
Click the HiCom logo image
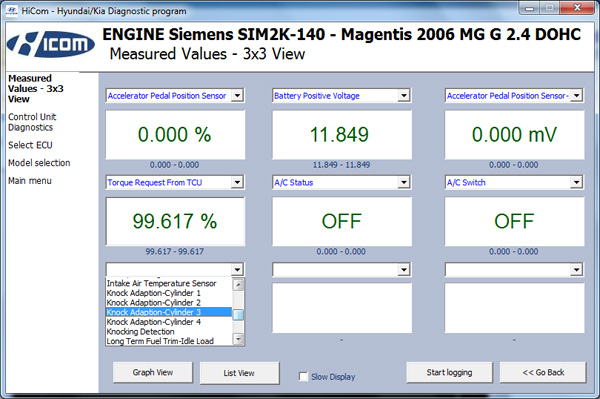coord(51,44)
